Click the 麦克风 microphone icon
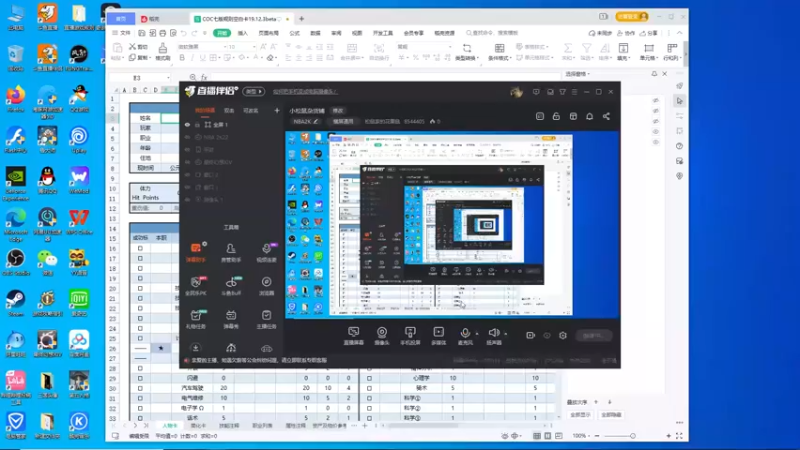 point(465,333)
